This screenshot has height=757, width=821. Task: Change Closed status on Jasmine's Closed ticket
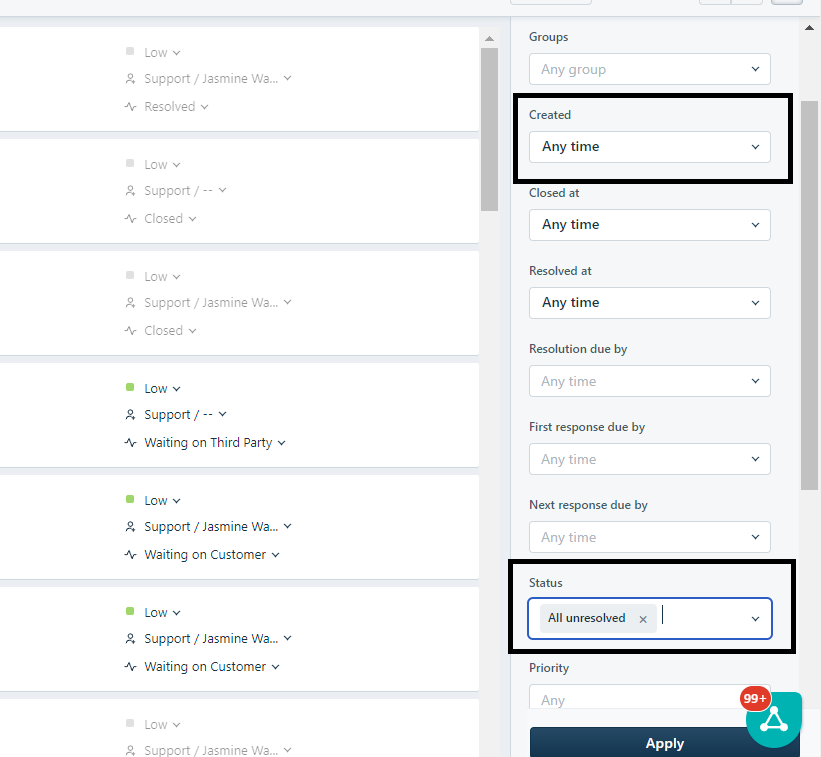(170, 331)
